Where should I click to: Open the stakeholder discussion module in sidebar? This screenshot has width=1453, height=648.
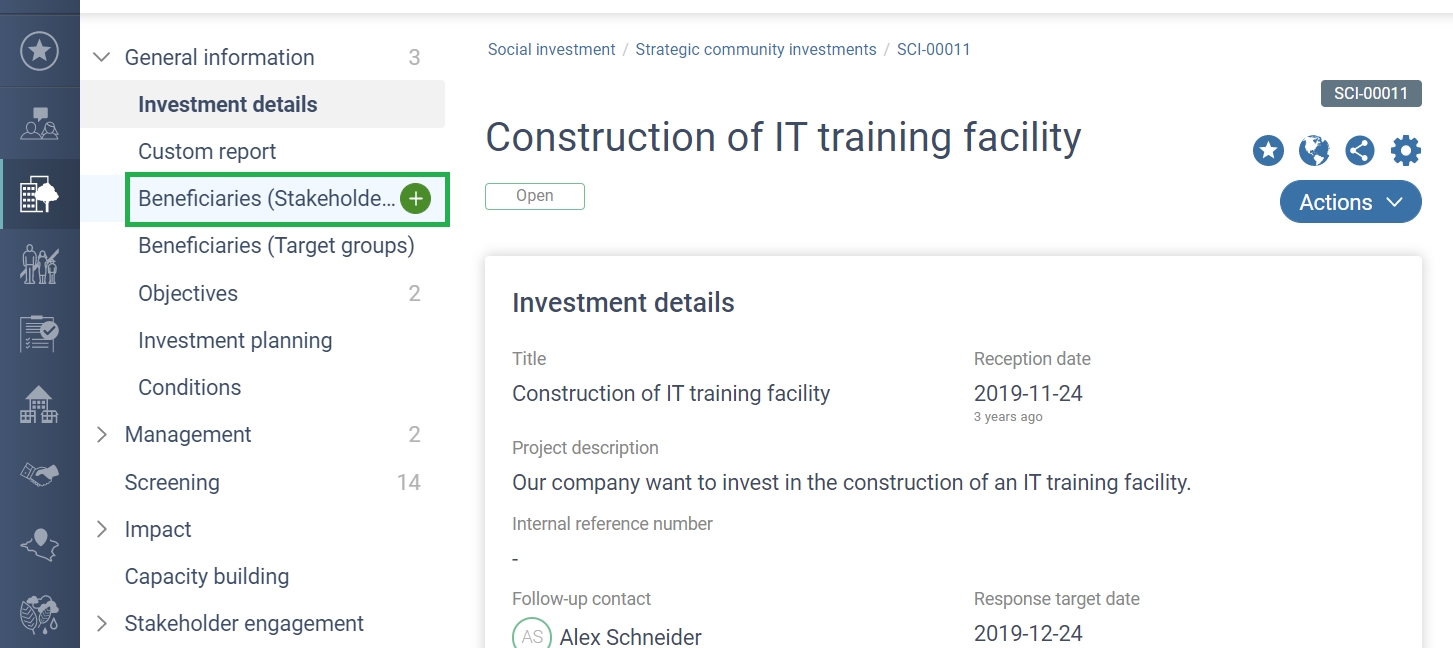point(40,122)
